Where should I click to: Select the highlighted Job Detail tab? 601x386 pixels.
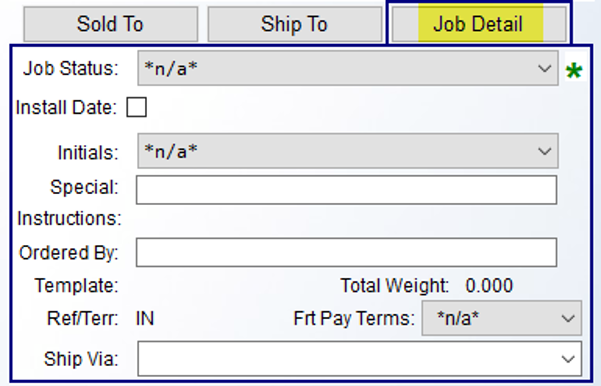pos(479,24)
